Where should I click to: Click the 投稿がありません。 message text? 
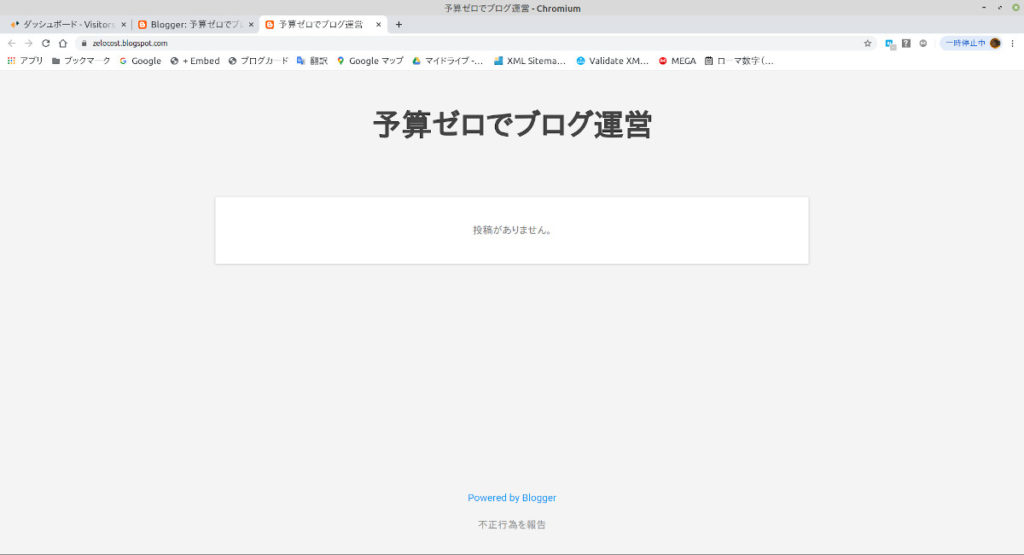click(x=512, y=230)
